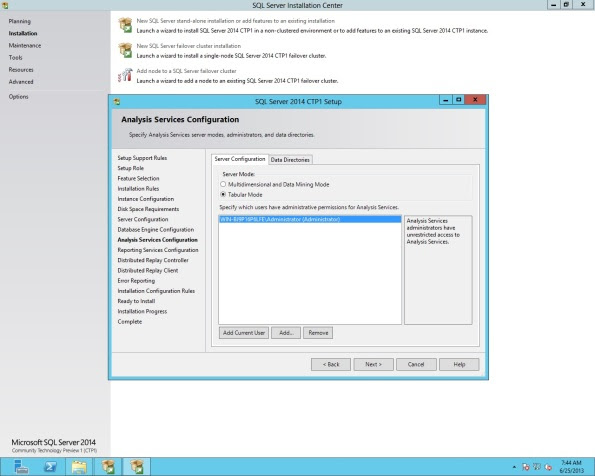Click Reporting Services Configuration step
Viewport: 595px width, 476px height.
tap(158, 250)
